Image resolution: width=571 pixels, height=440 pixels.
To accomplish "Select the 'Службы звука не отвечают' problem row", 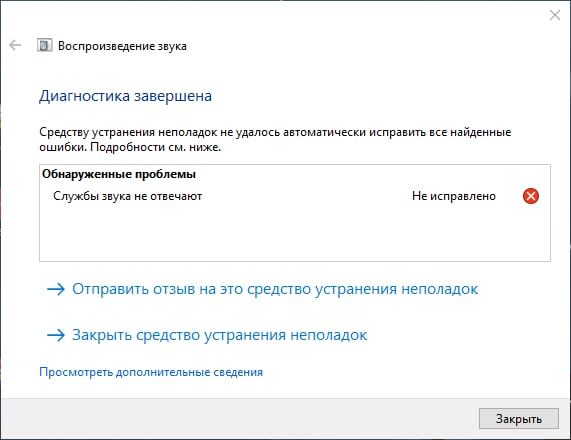I will 295,196.
